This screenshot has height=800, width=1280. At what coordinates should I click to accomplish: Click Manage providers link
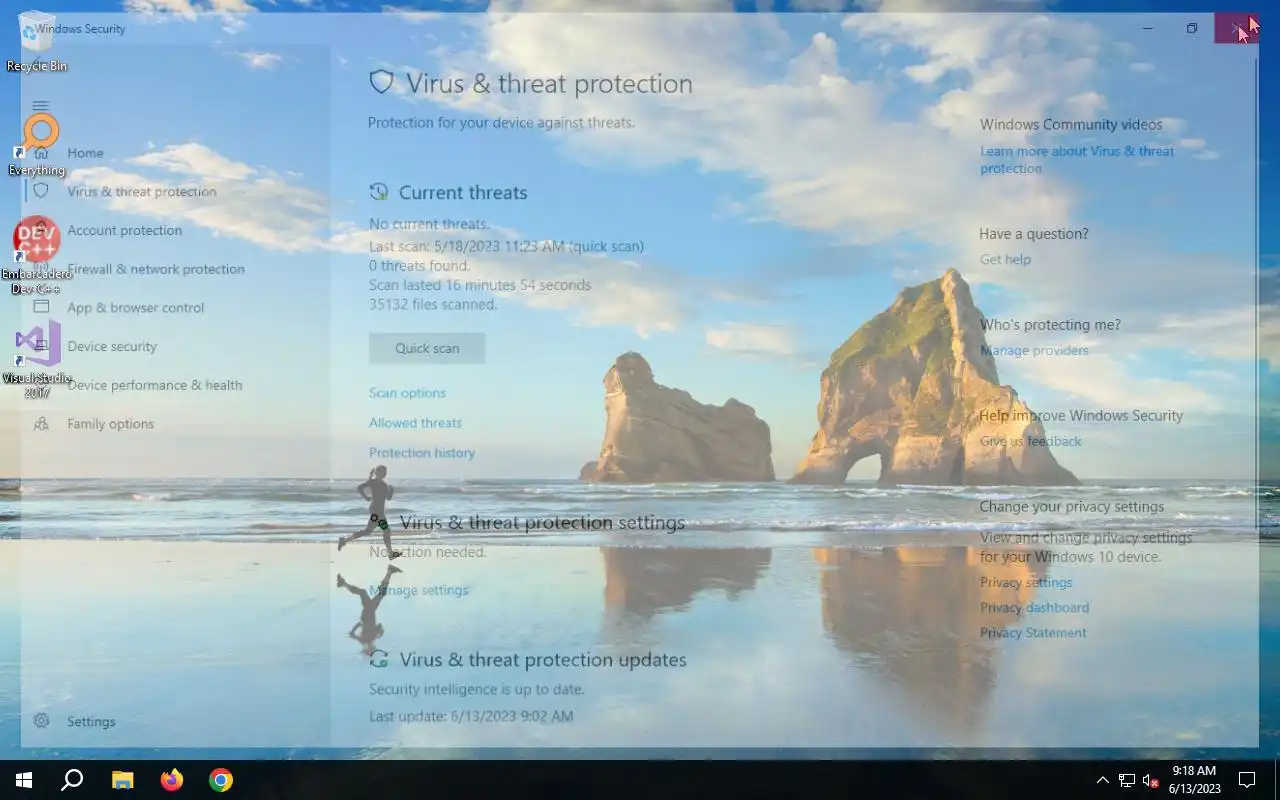[x=1034, y=350]
